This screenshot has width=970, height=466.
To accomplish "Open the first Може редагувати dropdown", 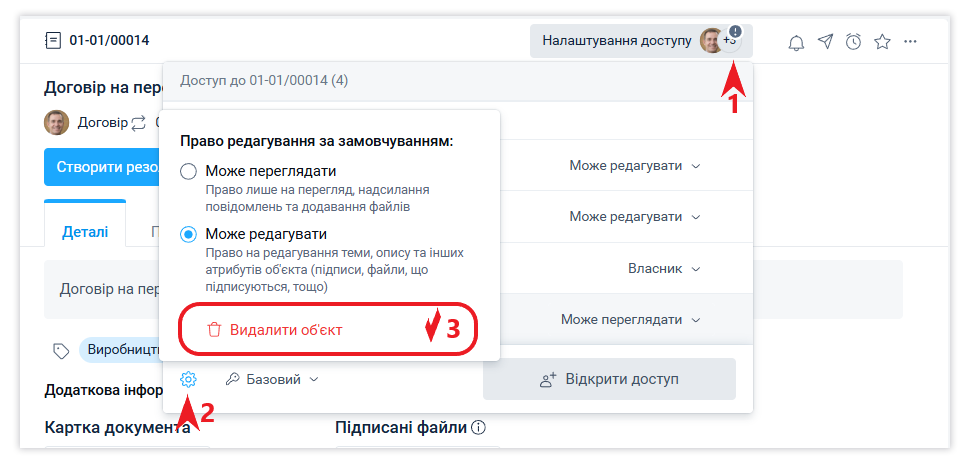I will pyautogui.click(x=635, y=165).
